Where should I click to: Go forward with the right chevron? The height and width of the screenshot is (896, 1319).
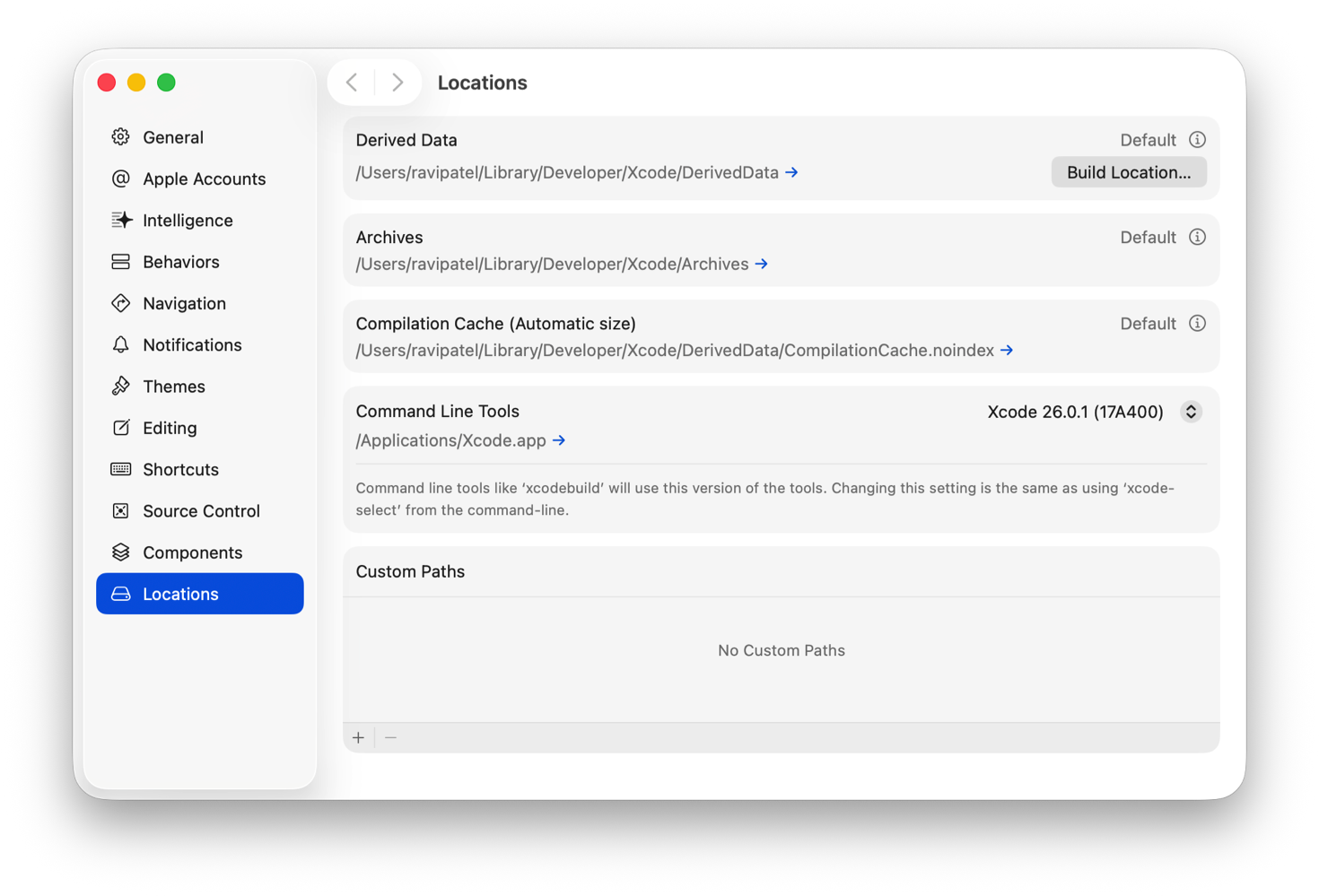tap(397, 83)
